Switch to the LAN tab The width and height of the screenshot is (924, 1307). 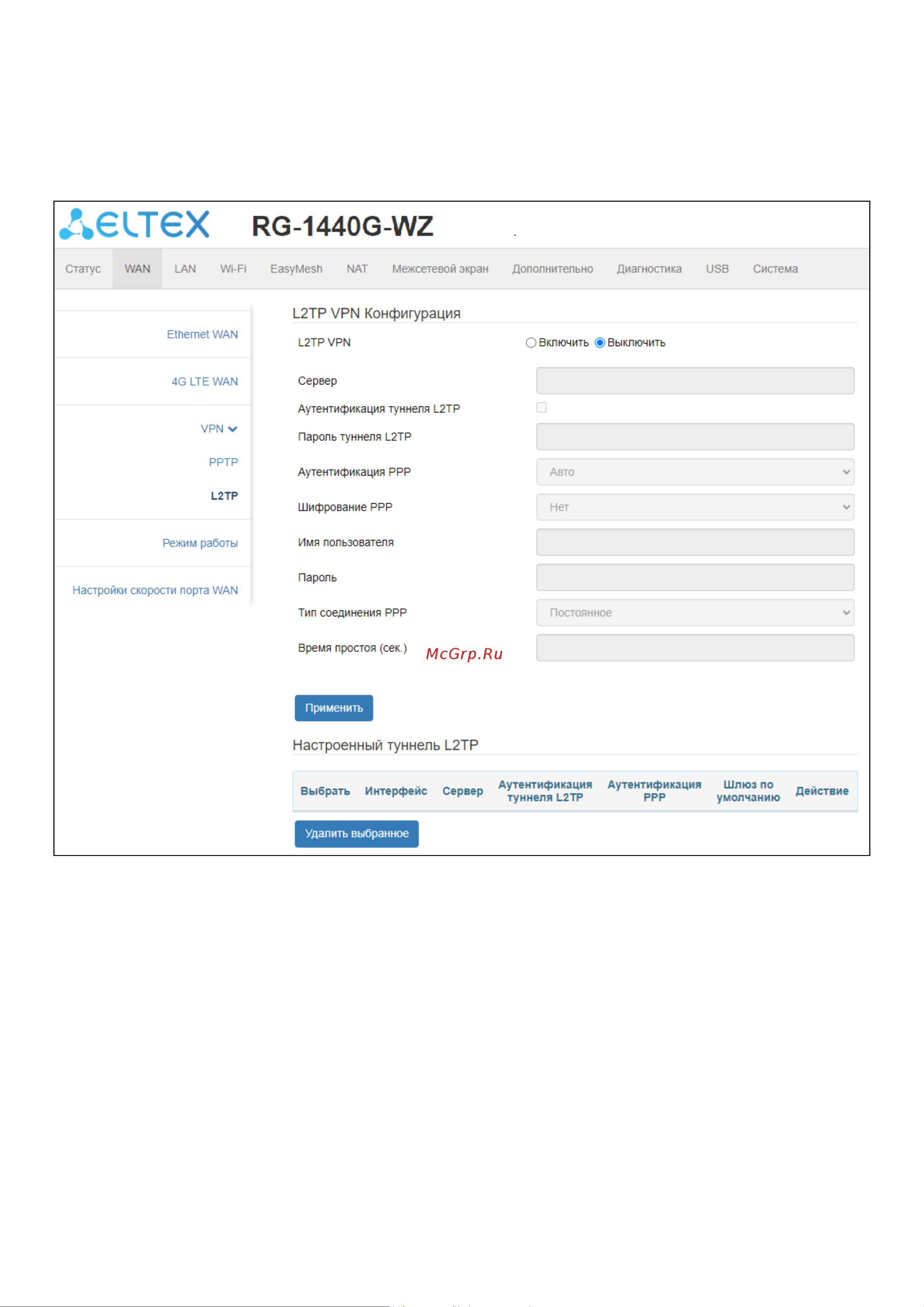[185, 269]
